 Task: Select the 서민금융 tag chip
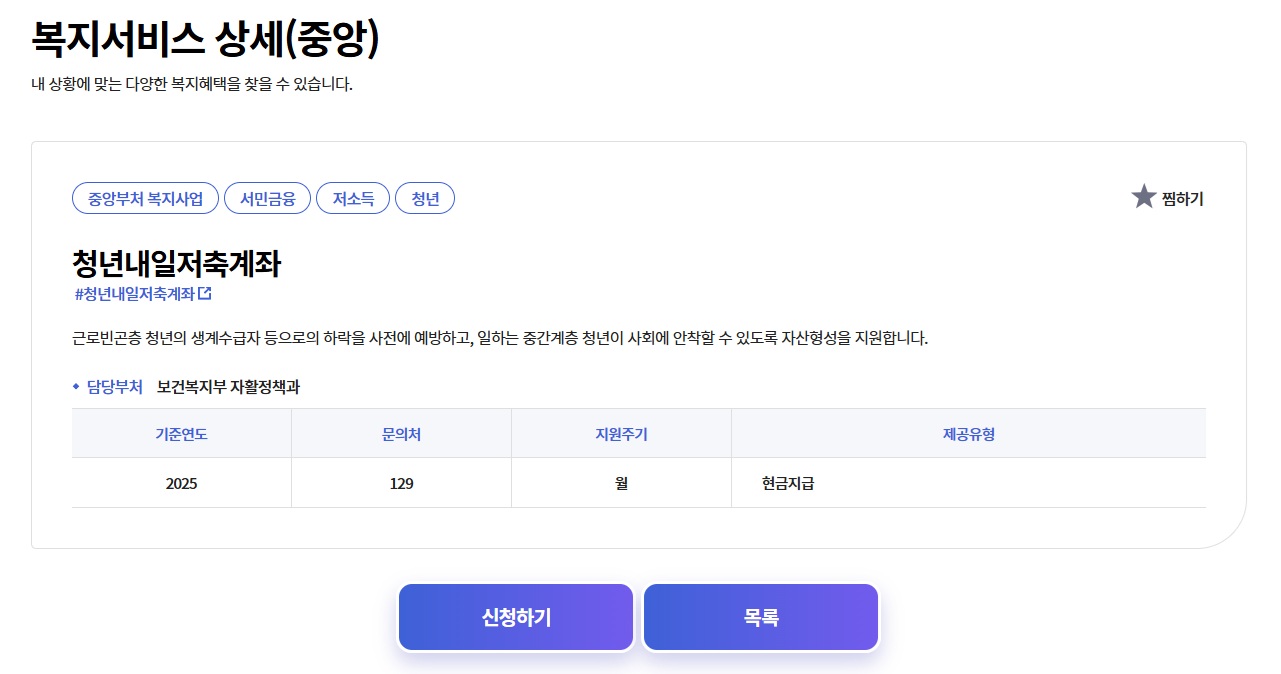(x=268, y=197)
